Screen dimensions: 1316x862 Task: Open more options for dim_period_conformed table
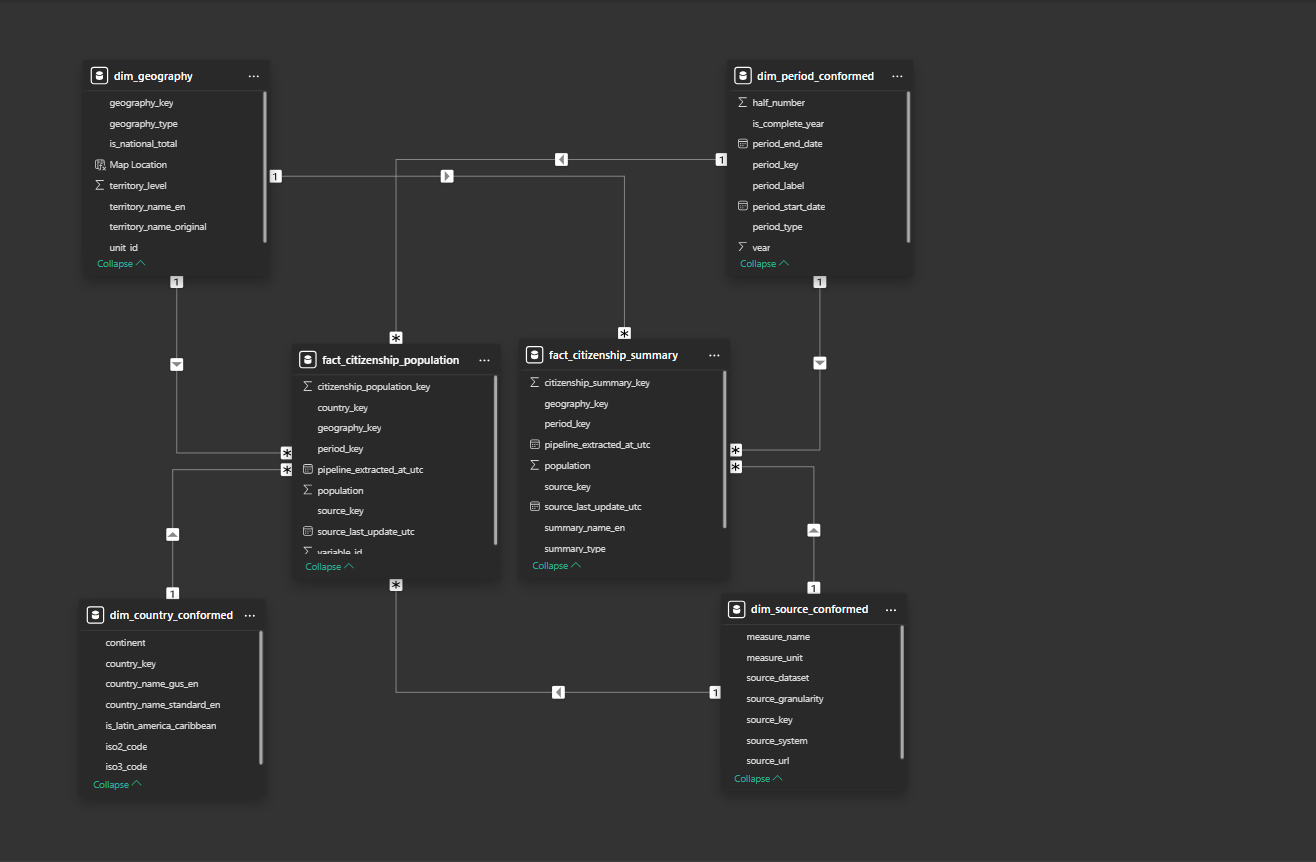[897, 76]
